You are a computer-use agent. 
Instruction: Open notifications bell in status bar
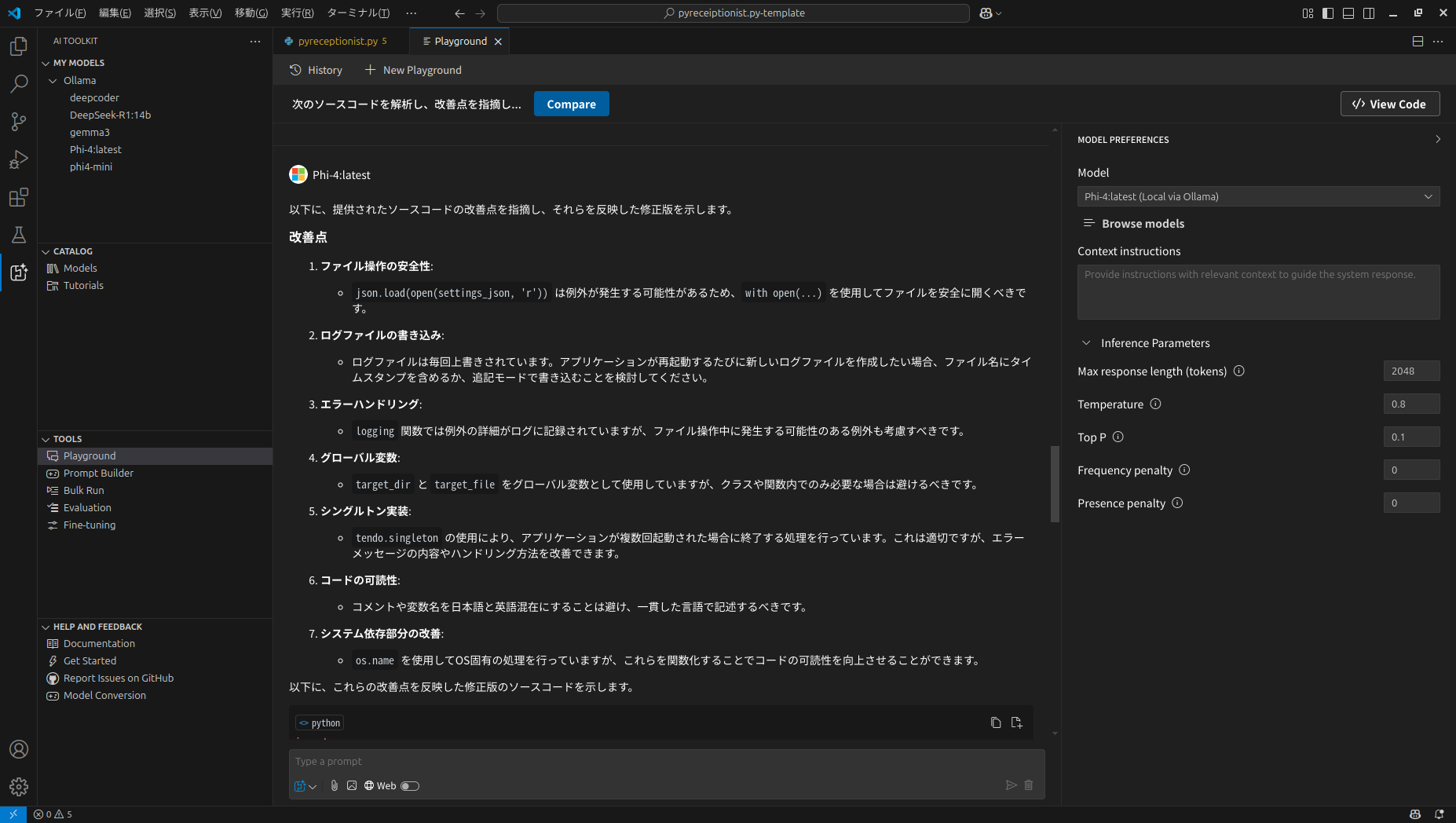(1439, 814)
